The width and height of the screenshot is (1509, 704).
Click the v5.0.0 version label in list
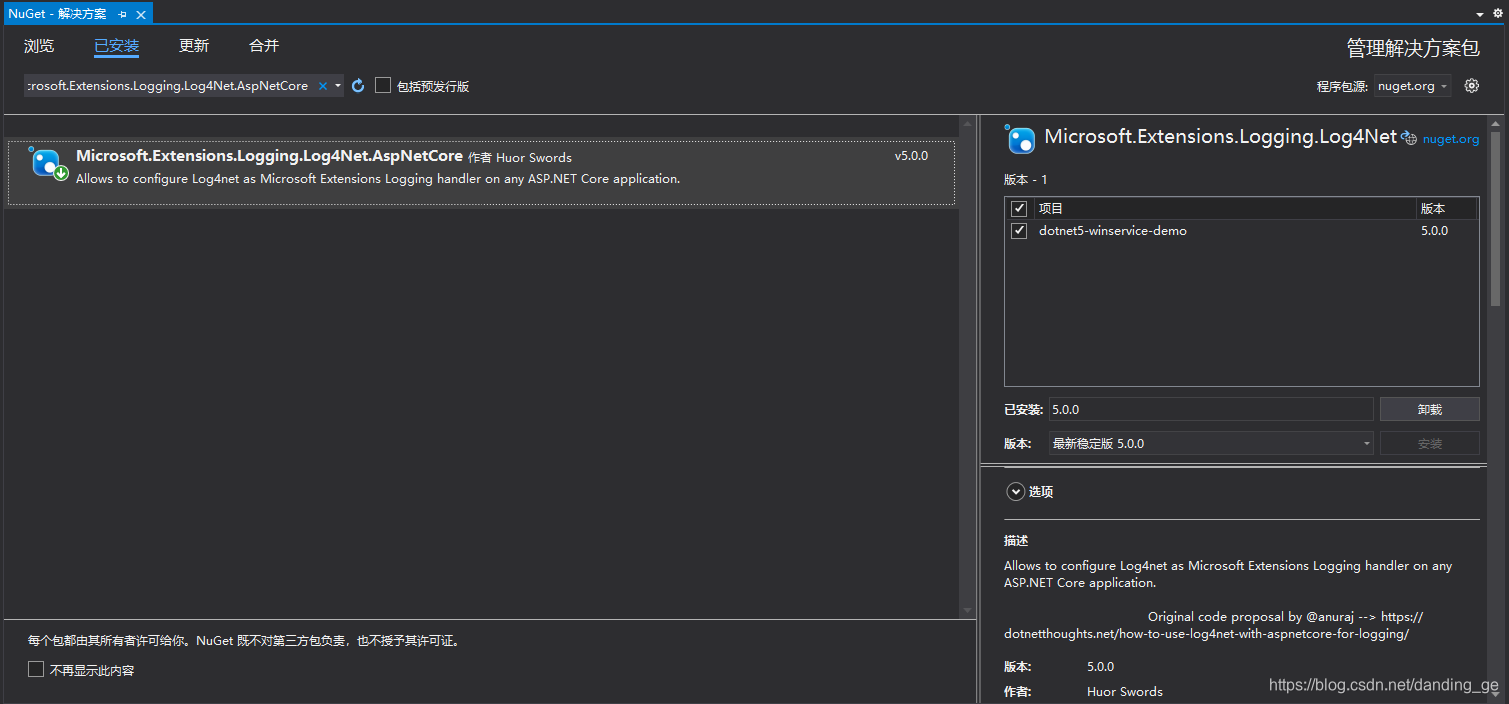911,156
